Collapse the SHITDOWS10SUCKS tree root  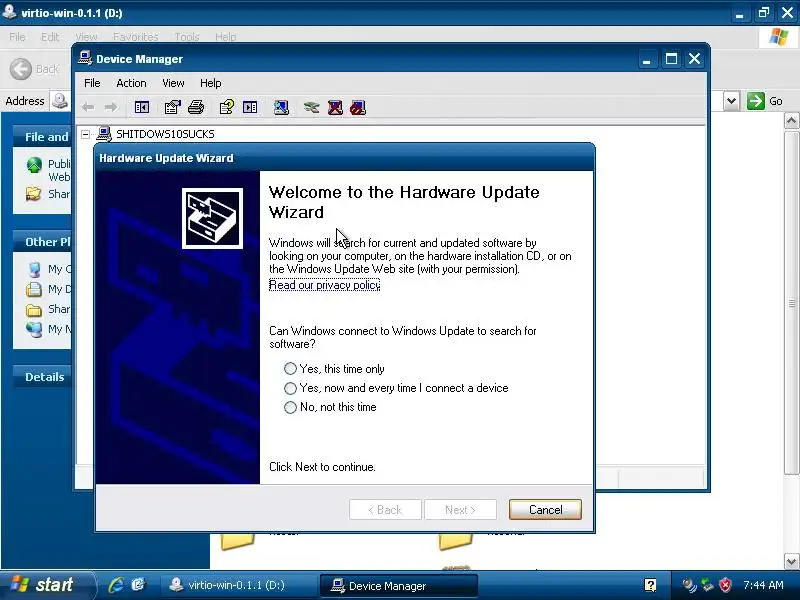click(86, 134)
